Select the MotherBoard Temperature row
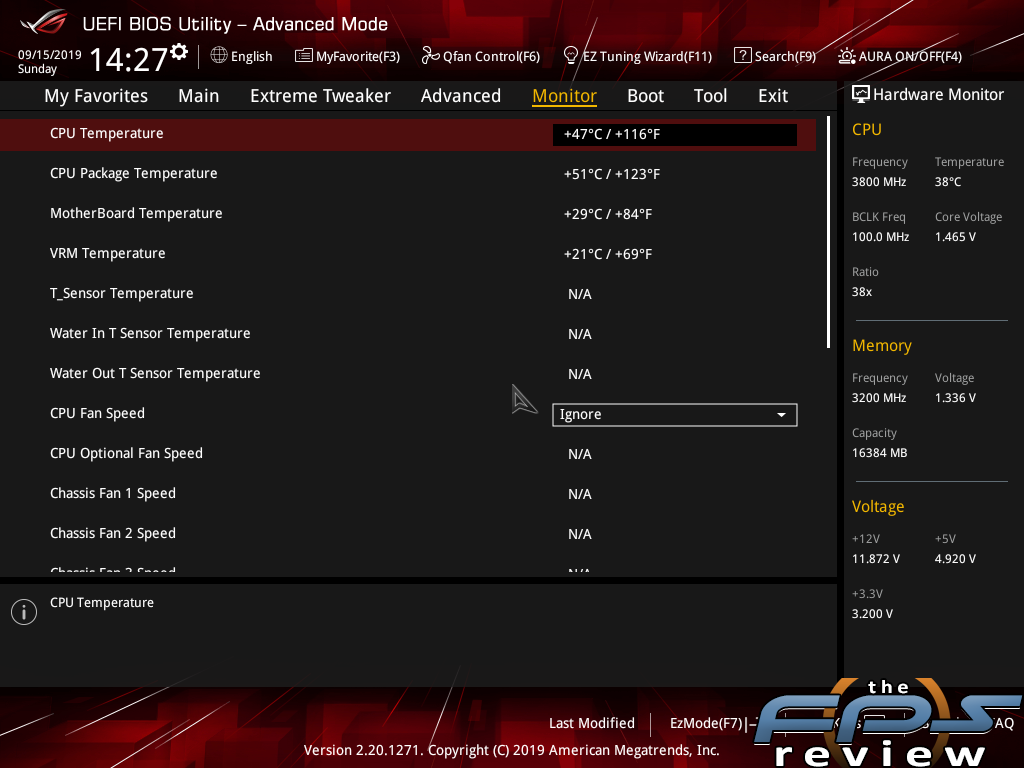1024x768 pixels. [x=408, y=214]
